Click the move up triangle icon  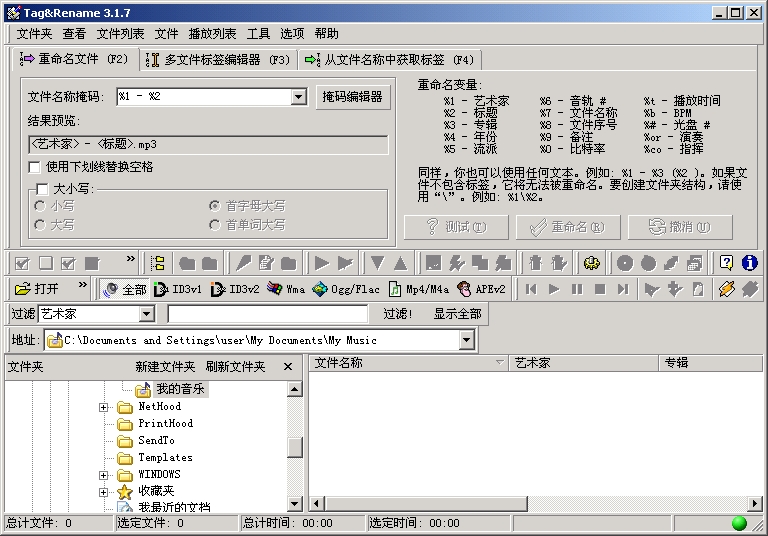pos(401,263)
